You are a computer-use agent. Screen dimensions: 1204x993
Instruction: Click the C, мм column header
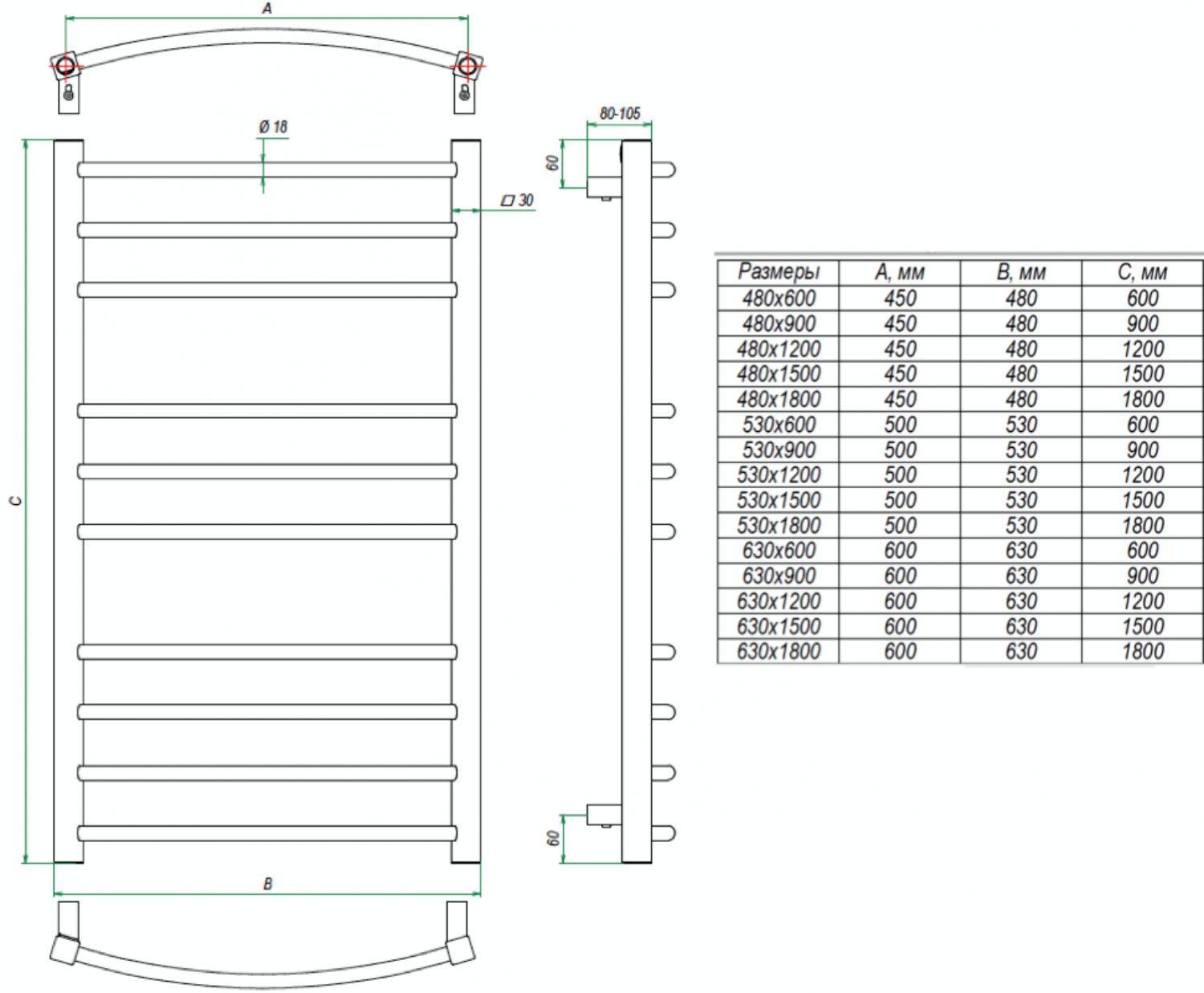tap(1141, 272)
